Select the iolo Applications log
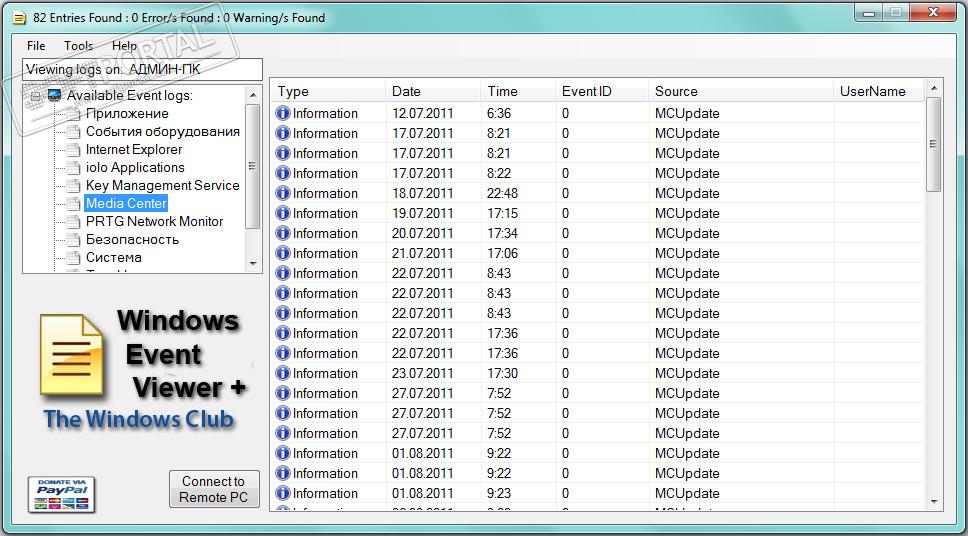This screenshot has height=536, width=968. (135, 167)
